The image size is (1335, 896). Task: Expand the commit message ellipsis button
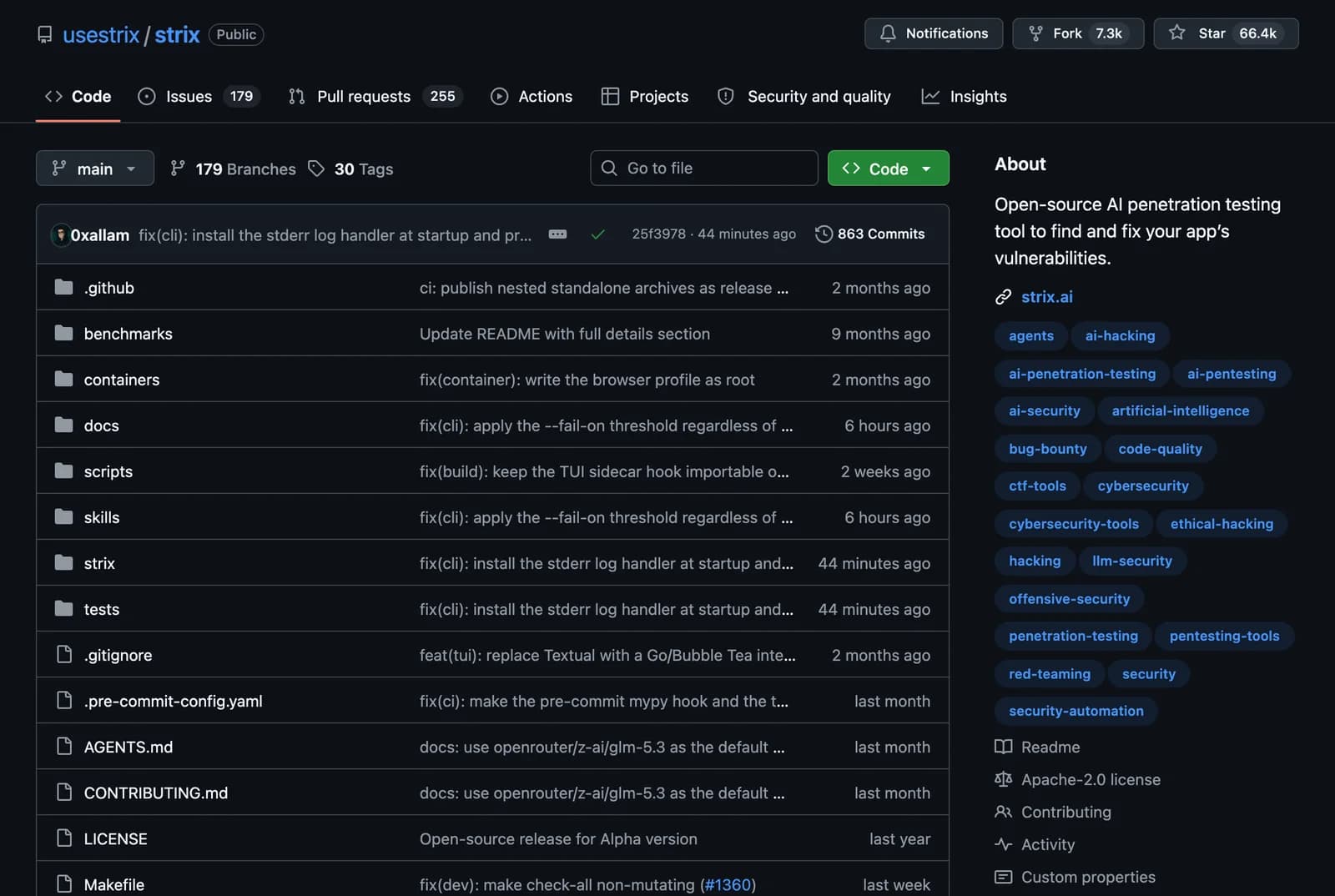(x=557, y=234)
